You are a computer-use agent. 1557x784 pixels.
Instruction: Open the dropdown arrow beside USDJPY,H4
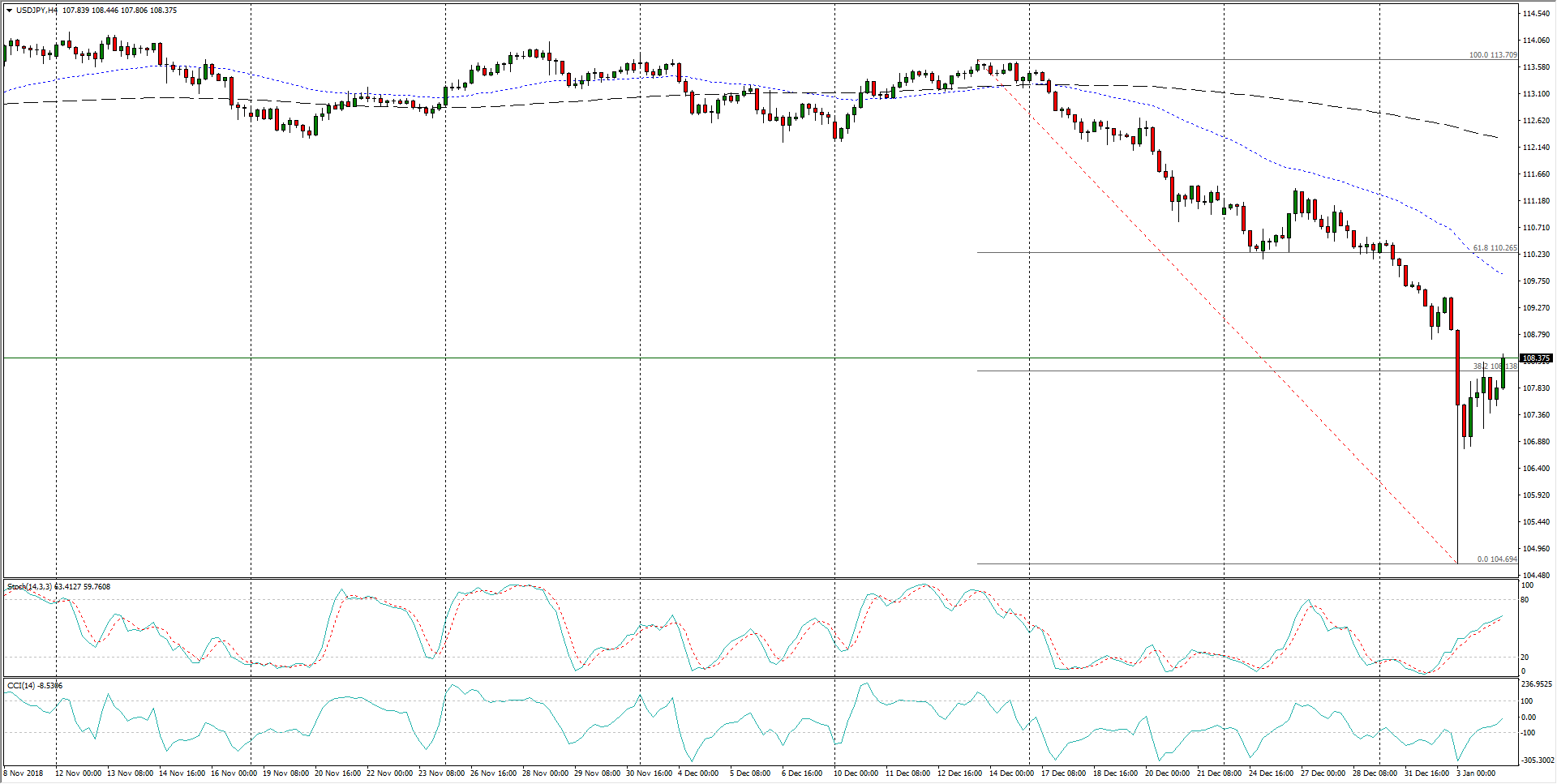9,11
